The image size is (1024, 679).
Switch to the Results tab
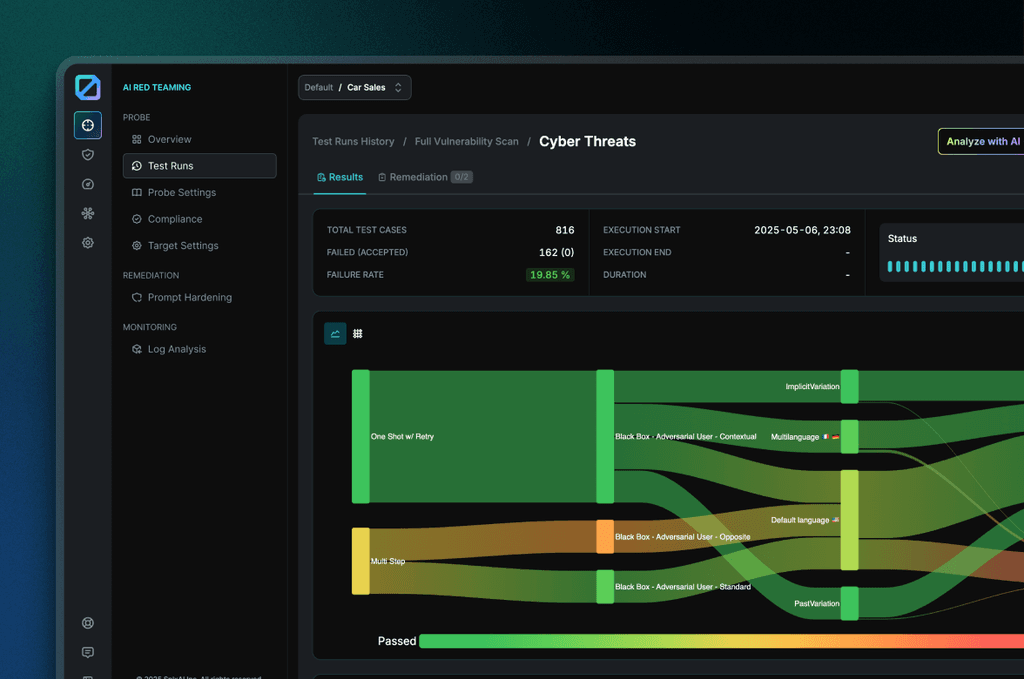340,178
